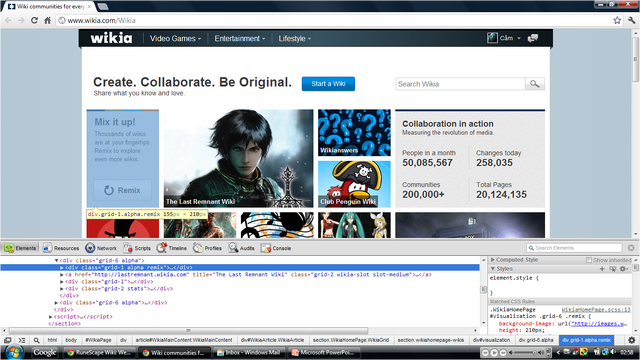Close the DevTools panel

tap(631, 248)
